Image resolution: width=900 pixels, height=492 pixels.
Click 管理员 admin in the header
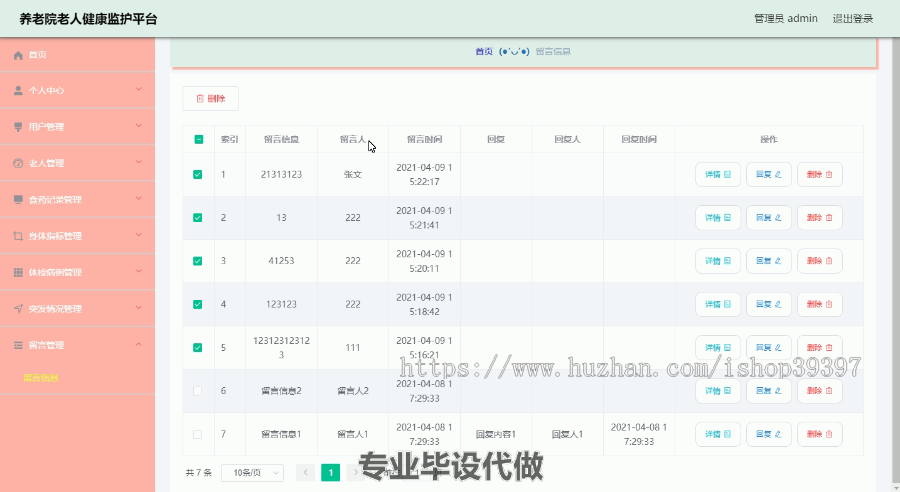pos(786,18)
